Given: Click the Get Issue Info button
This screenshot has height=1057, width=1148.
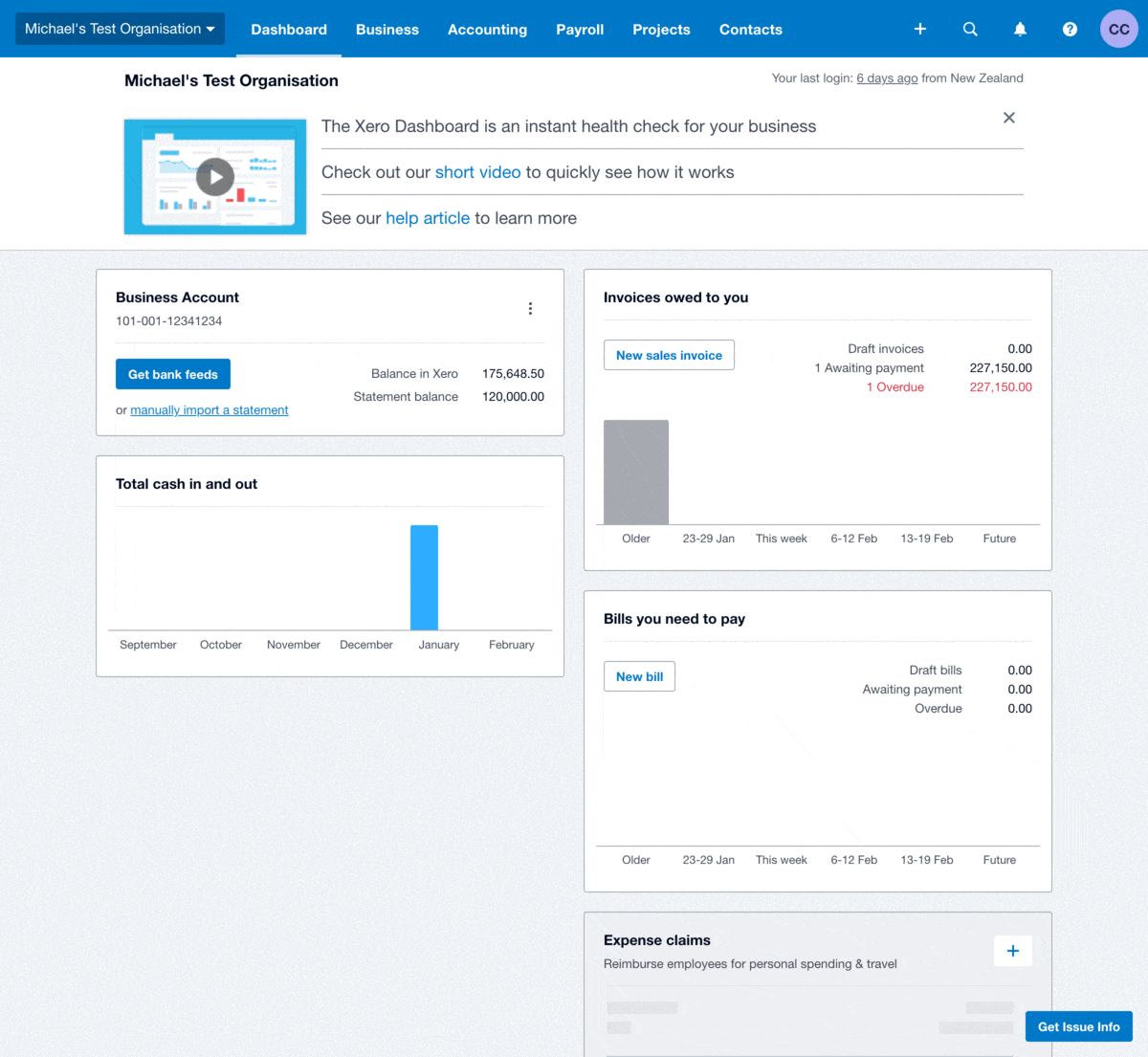Looking at the screenshot, I should [x=1079, y=1026].
